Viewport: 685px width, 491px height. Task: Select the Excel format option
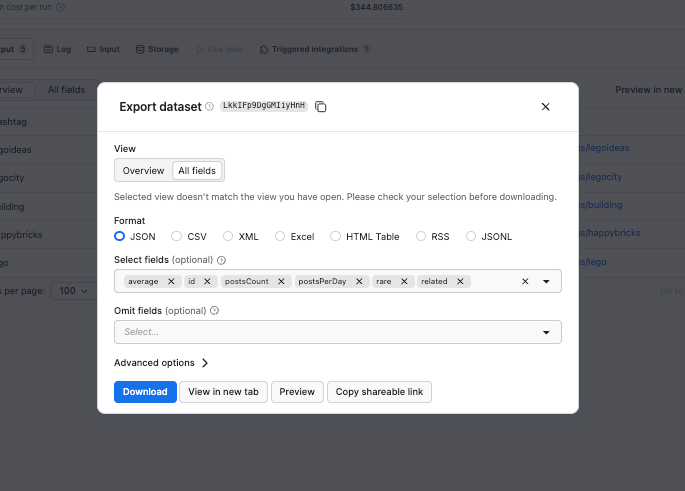pos(280,236)
